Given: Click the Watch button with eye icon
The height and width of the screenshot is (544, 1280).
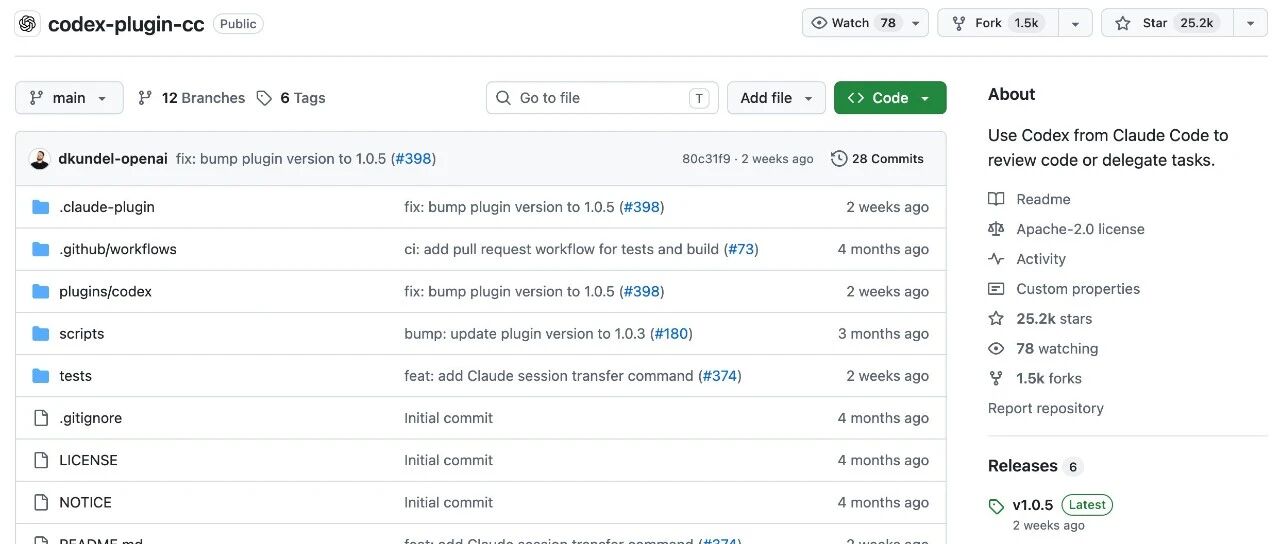Looking at the screenshot, I should click(x=853, y=23).
